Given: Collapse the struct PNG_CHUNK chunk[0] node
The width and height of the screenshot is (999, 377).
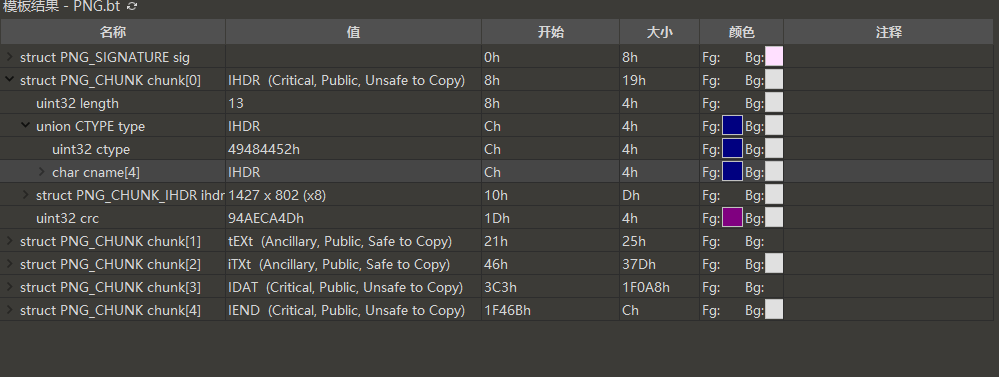Looking at the screenshot, I should [10, 80].
